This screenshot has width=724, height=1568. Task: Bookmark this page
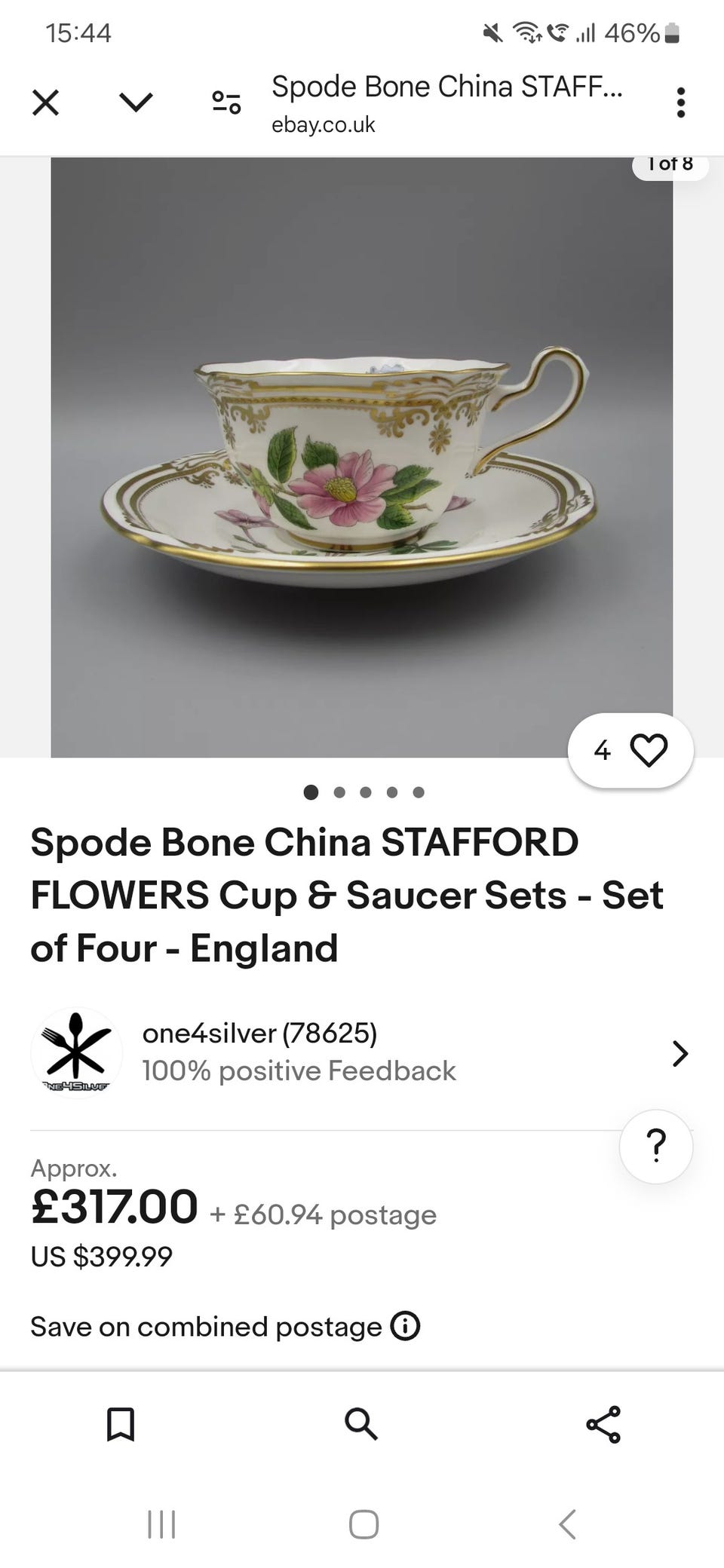[x=121, y=1424]
